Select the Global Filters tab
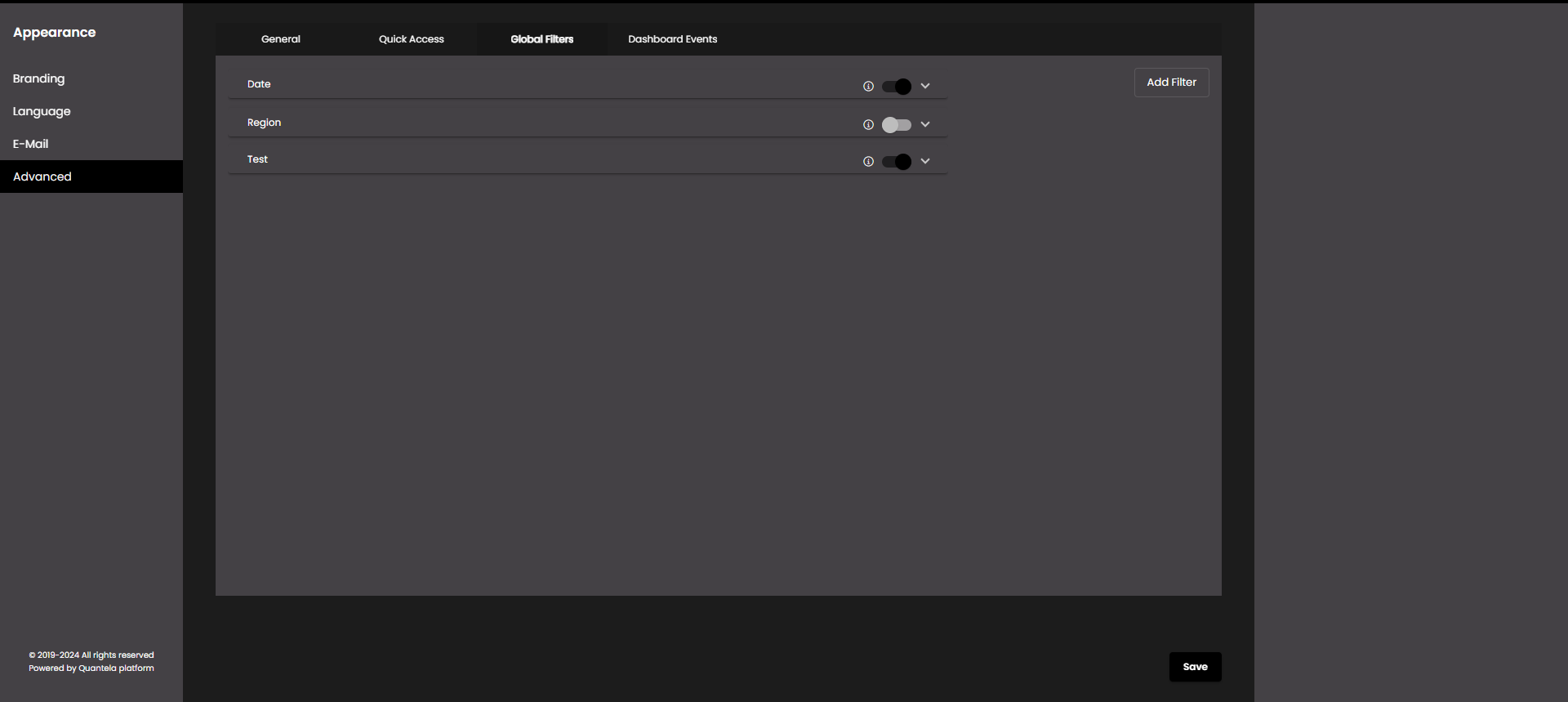 [x=542, y=39]
